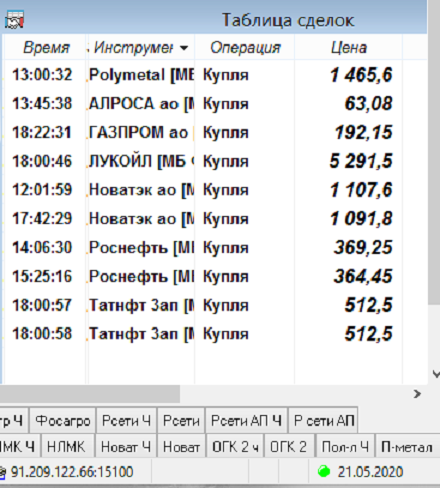440x488 pixels.
Task: Sort by the Операция column header
Action: 245,48
